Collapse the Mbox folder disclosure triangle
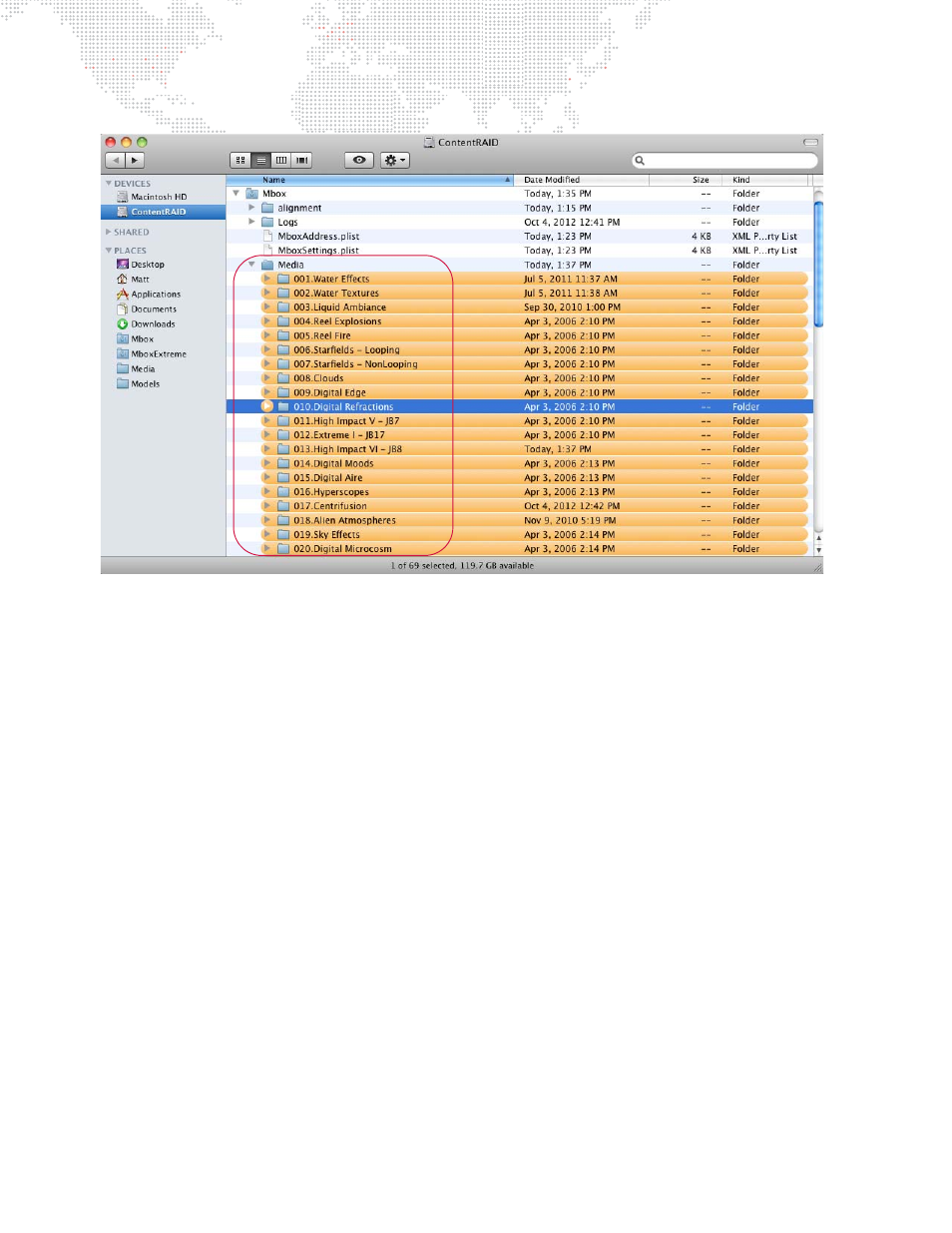The image size is (952, 1233). 236,194
